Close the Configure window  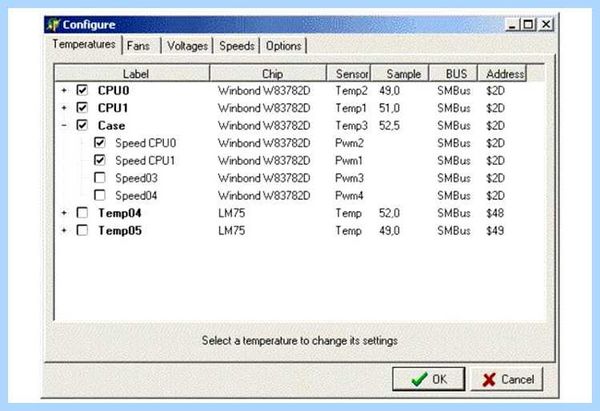click(546, 25)
